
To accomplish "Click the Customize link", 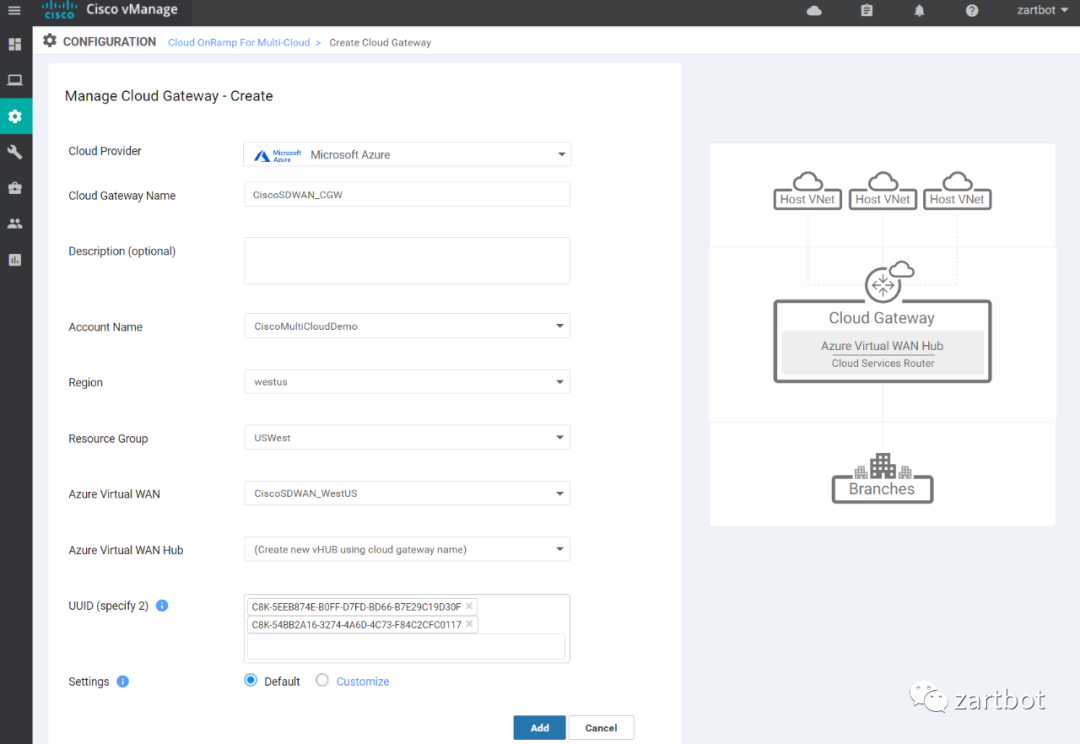I will 362,681.
